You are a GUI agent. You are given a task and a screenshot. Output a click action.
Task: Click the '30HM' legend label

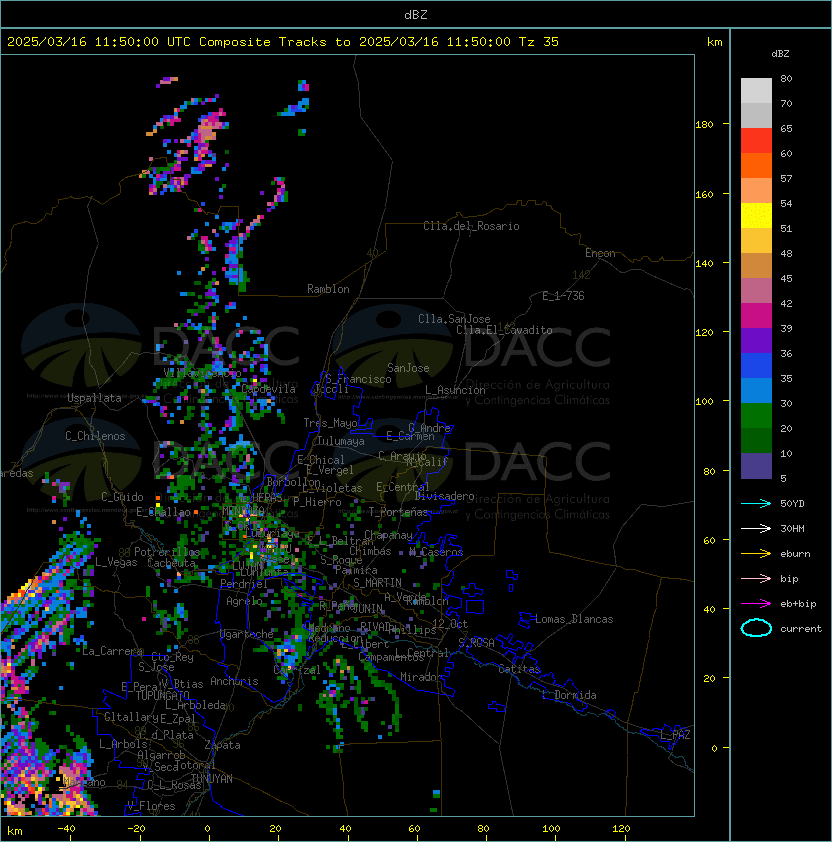[792, 529]
